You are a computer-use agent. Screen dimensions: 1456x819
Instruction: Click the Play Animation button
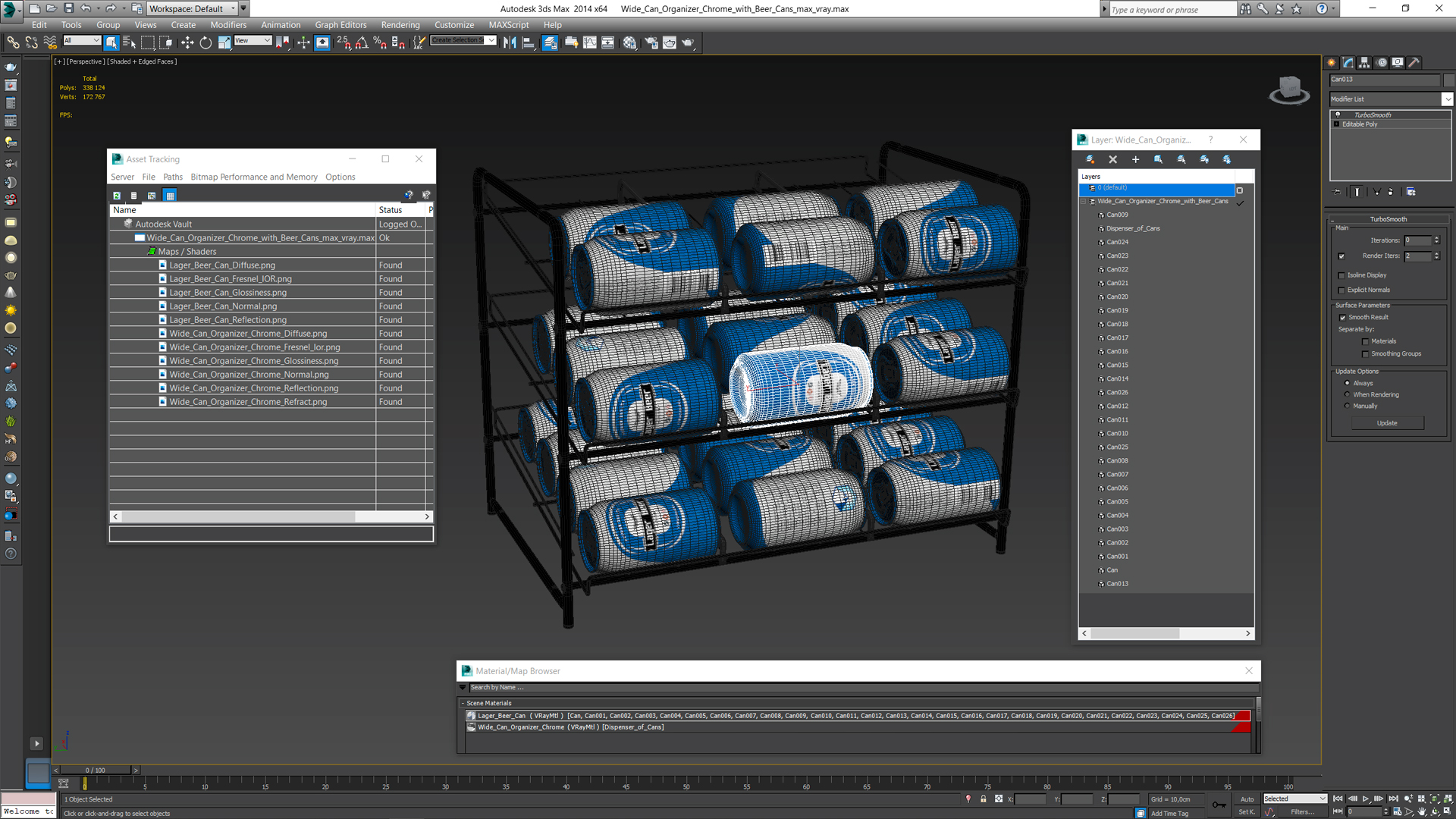coord(1366,799)
